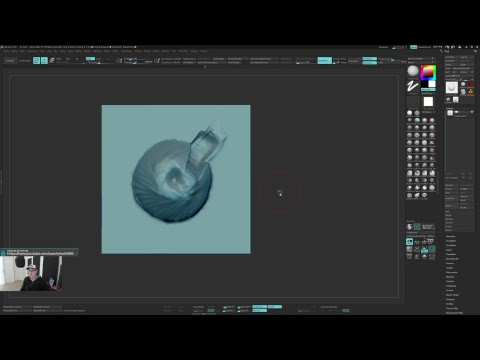This screenshot has height=360, width=480.
Task: Select the subtool thumbnail in Subtool list
Action: [450, 113]
